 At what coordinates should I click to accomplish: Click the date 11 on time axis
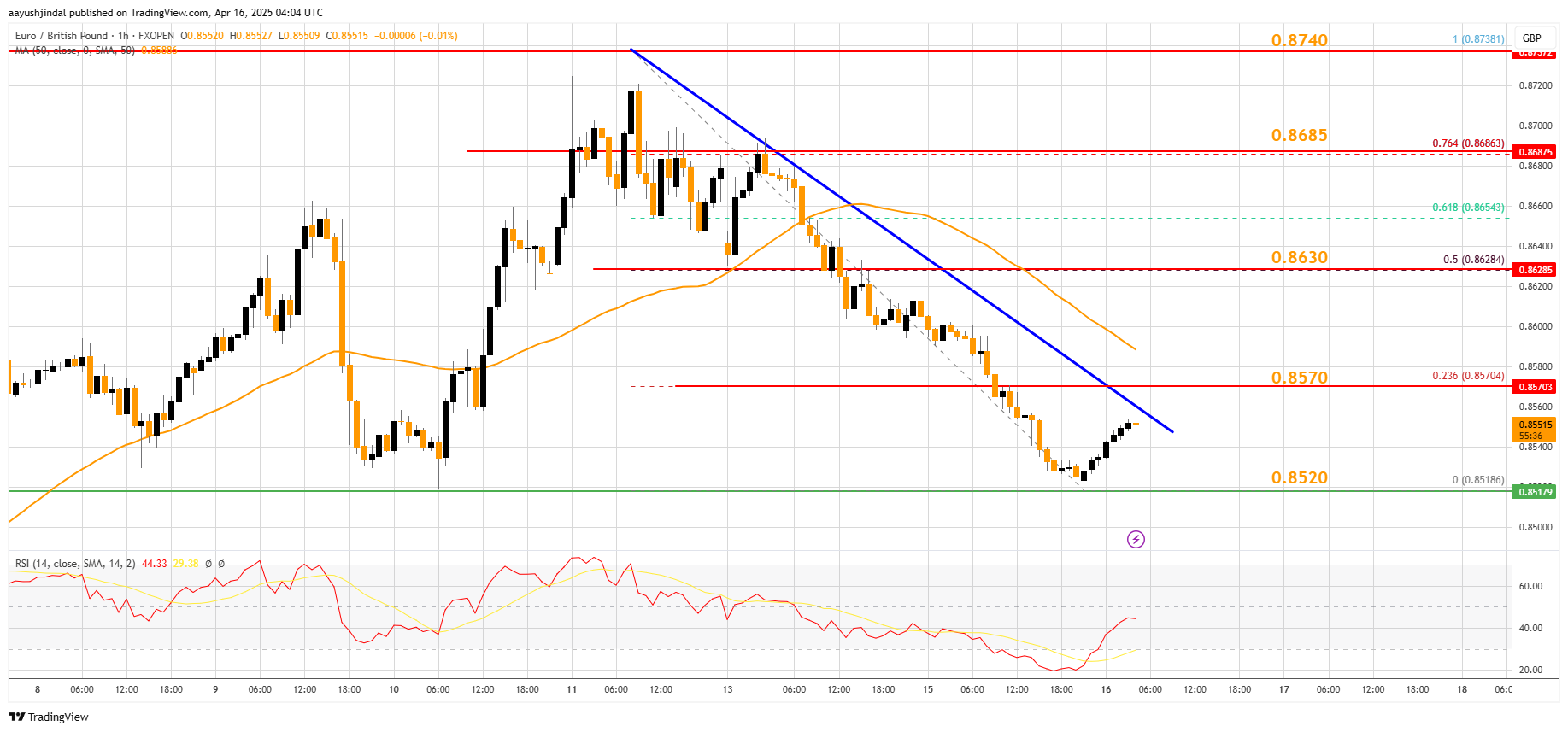coord(572,689)
